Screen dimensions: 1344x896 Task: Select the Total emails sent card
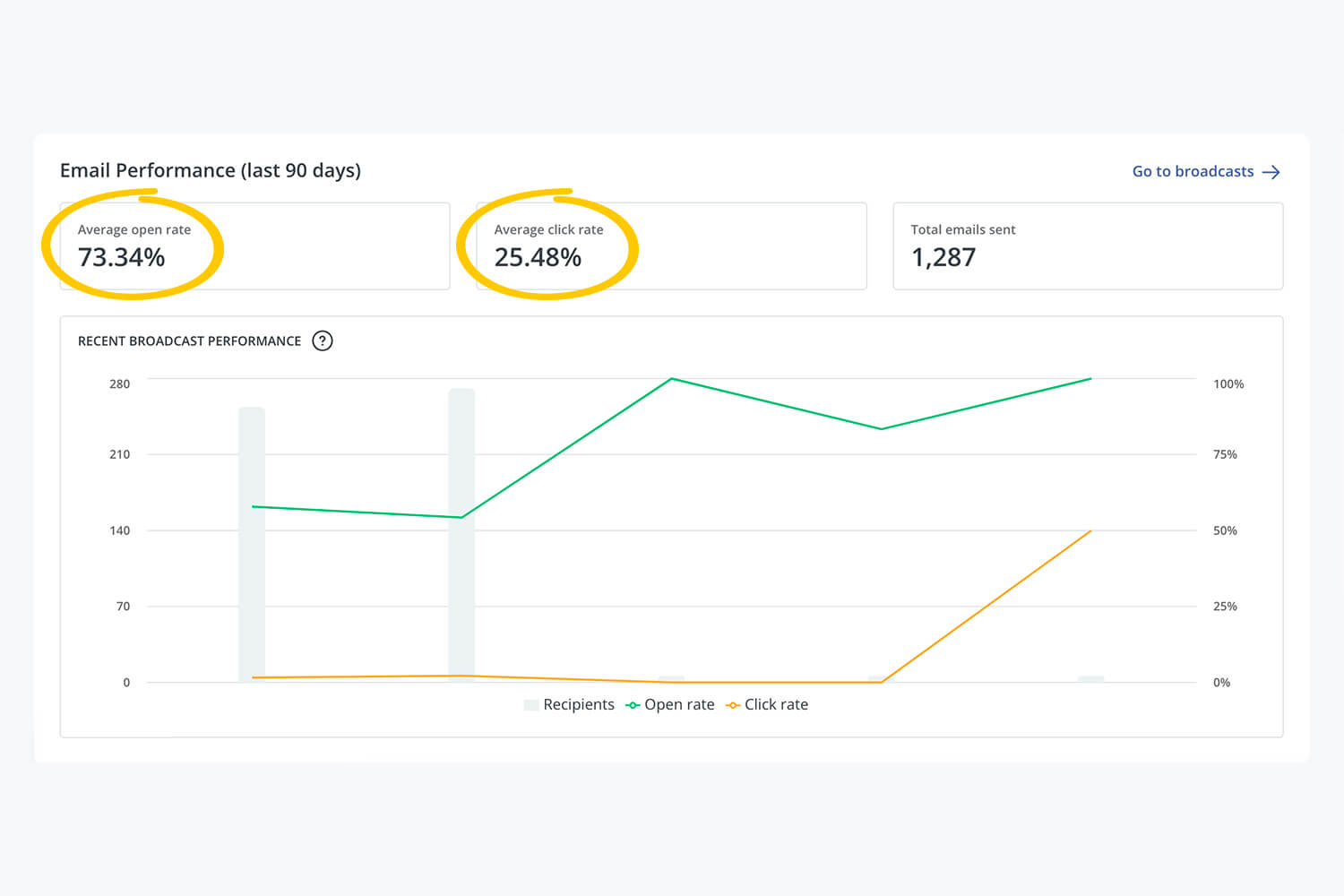1088,246
